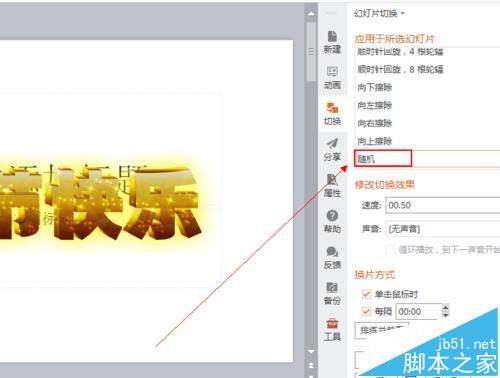Select the 随机 (Random) transition
Image resolution: width=500 pixels, height=378 pixels.
428,159
